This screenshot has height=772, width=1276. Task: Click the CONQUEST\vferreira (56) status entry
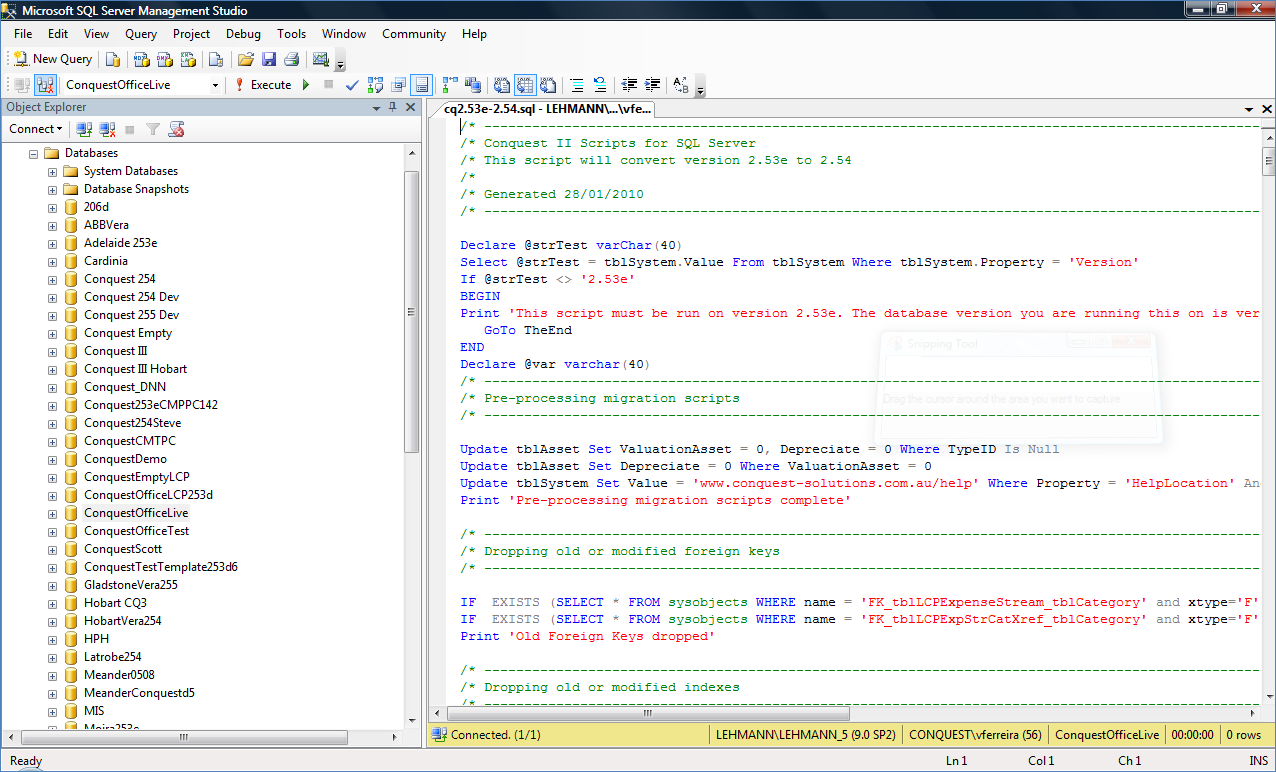(975, 735)
